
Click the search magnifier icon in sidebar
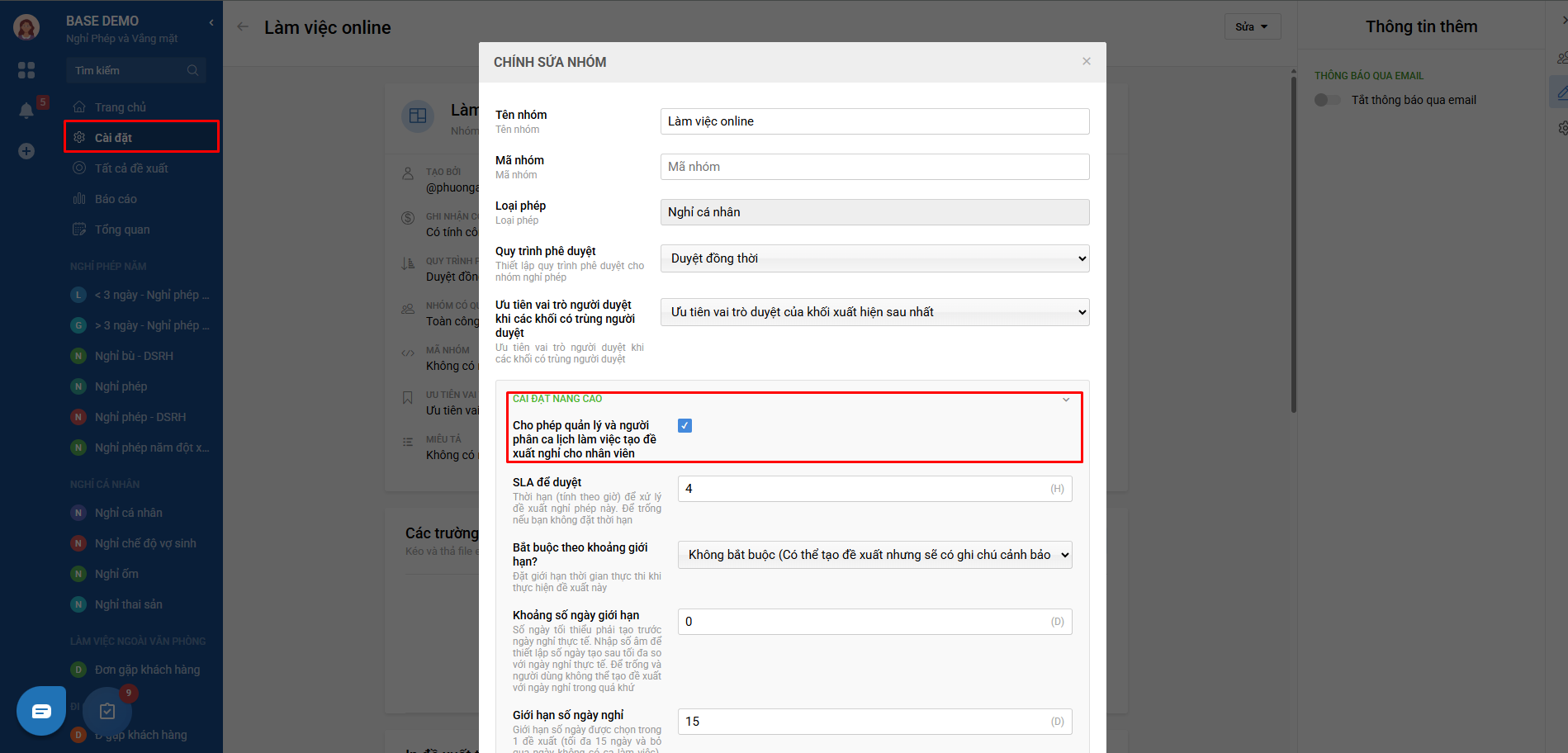pos(192,70)
